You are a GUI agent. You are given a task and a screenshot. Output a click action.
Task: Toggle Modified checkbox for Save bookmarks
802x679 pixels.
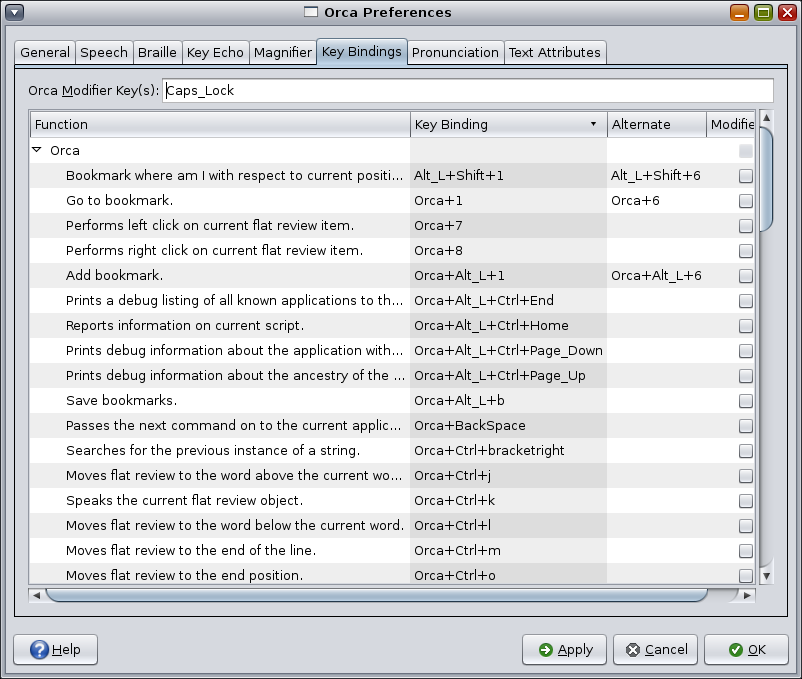coord(746,401)
